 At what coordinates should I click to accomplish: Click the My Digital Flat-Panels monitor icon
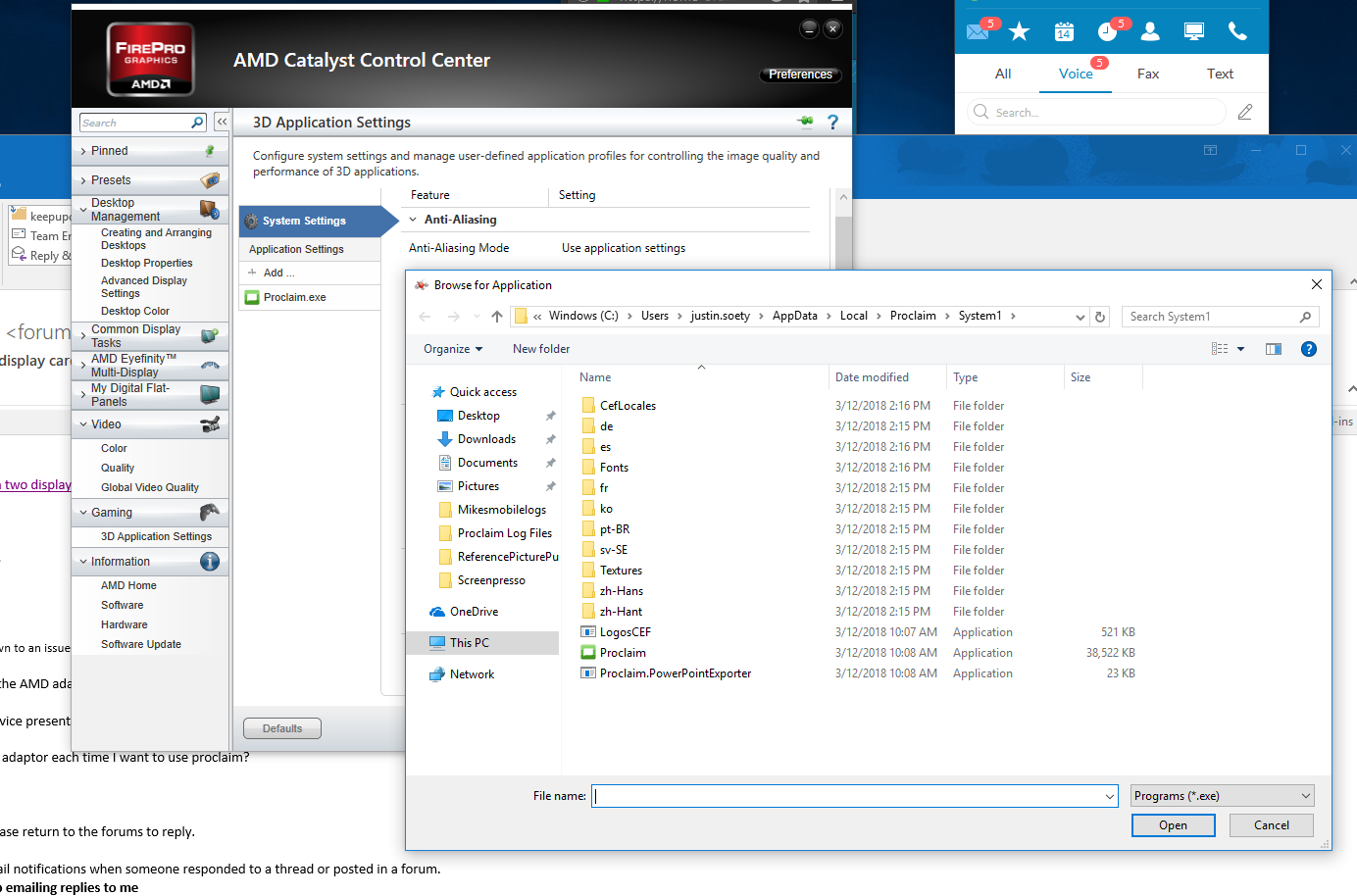(210, 394)
